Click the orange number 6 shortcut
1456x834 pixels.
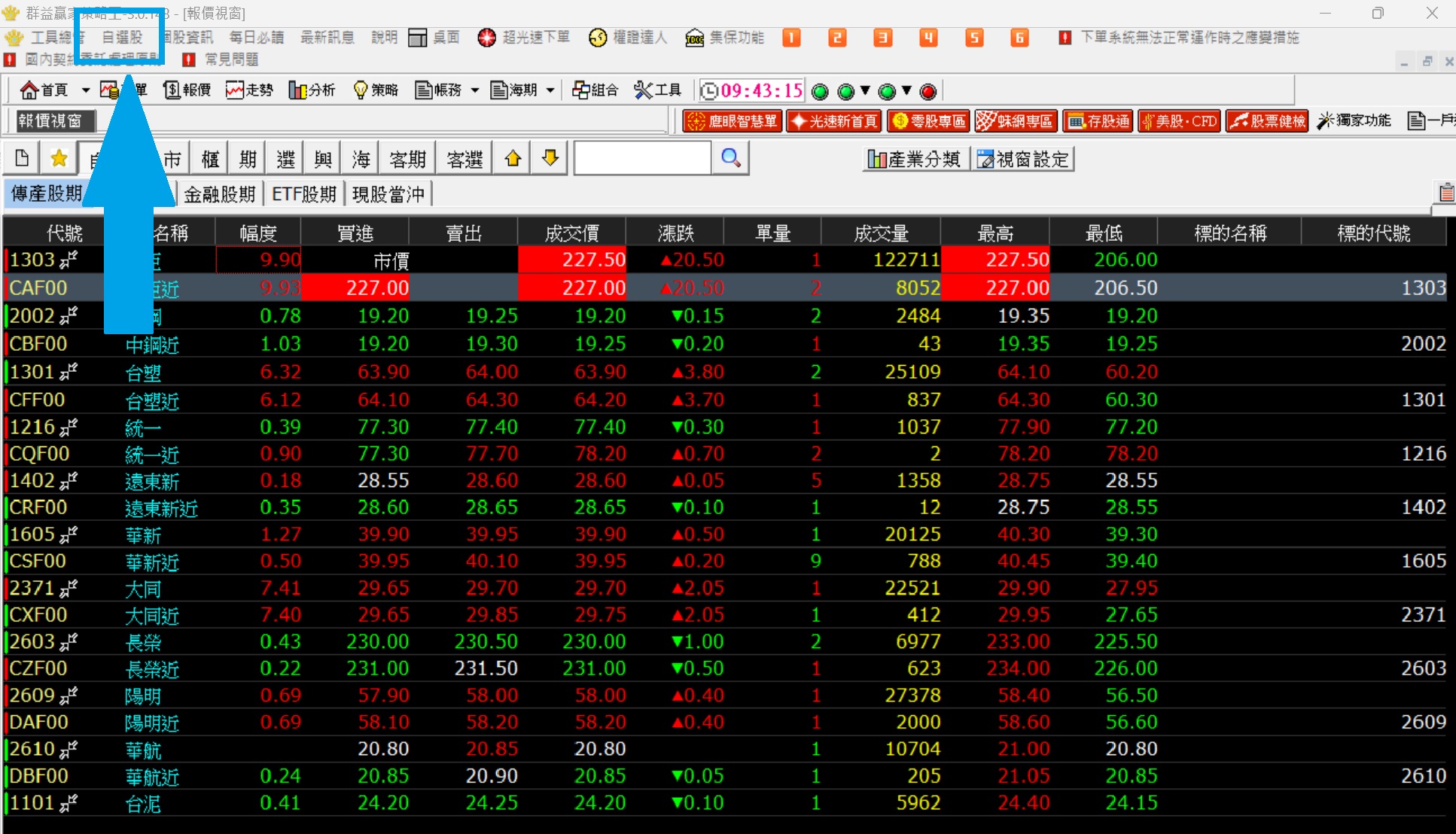1019,38
